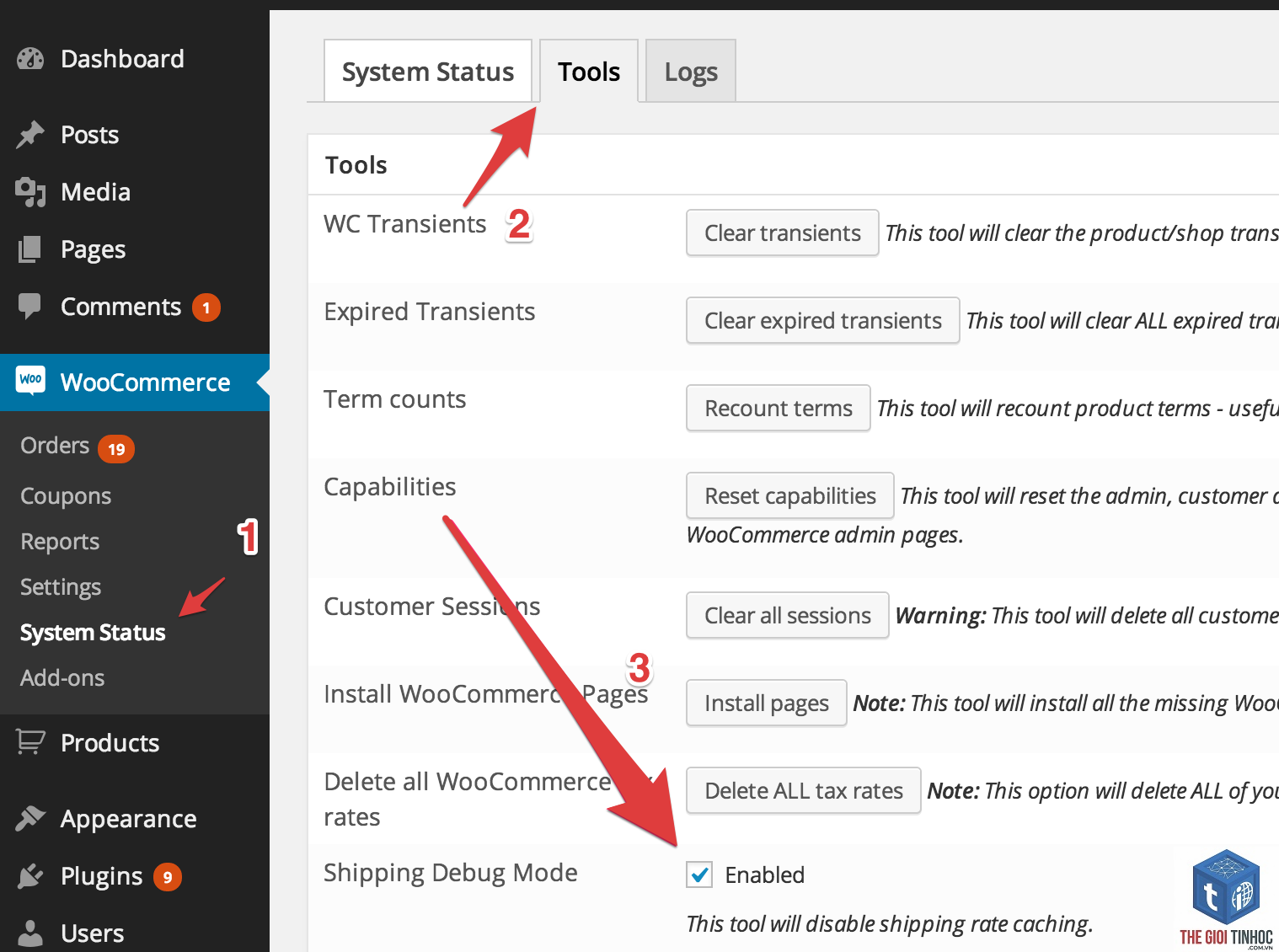Click the Clear expired transients button
1279x952 pixels.
pos(823,320)
